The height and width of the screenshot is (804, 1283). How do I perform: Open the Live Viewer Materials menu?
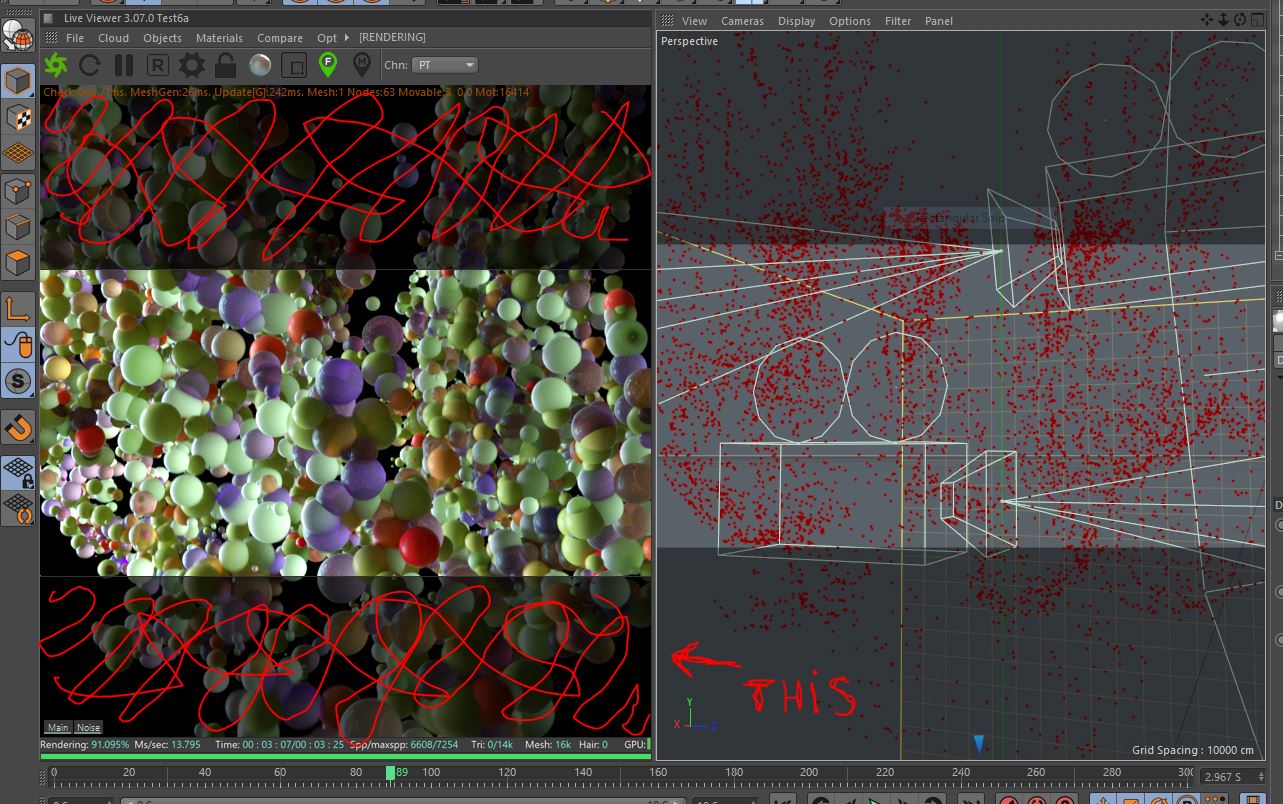click(219, 38)
